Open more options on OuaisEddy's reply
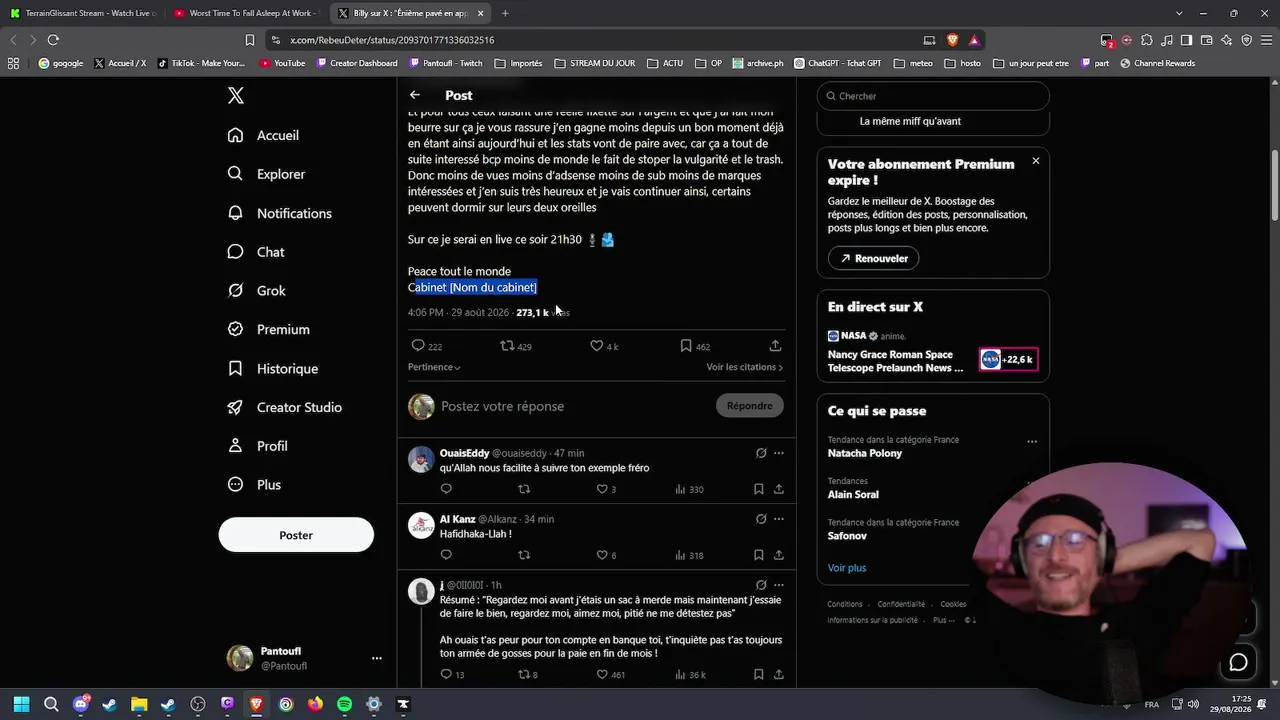The image size is (1280, 720). pyautogui.click(x=779, y=453)
